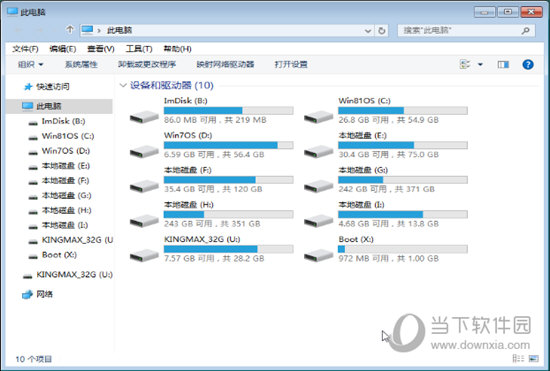Click the ImDisk (B:) usage bar
This screenshot has width=550, height=371.
coord(228,111)
